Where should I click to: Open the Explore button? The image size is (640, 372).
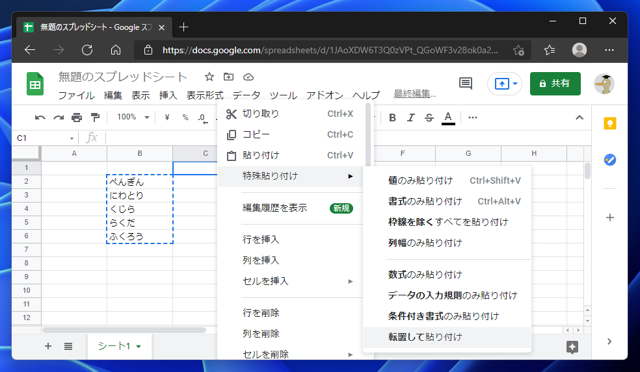[x=572, y=347]
